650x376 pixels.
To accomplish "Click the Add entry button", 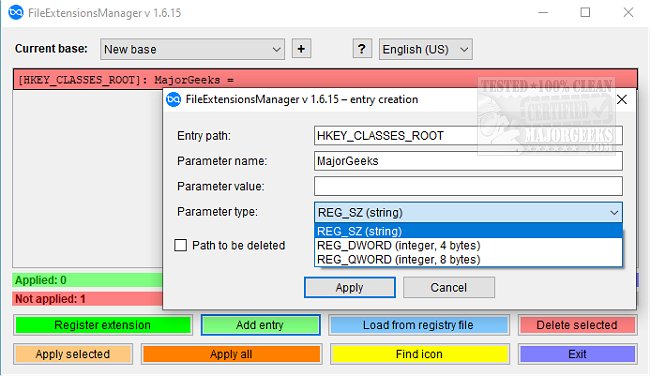I will (x=260, y=325).
